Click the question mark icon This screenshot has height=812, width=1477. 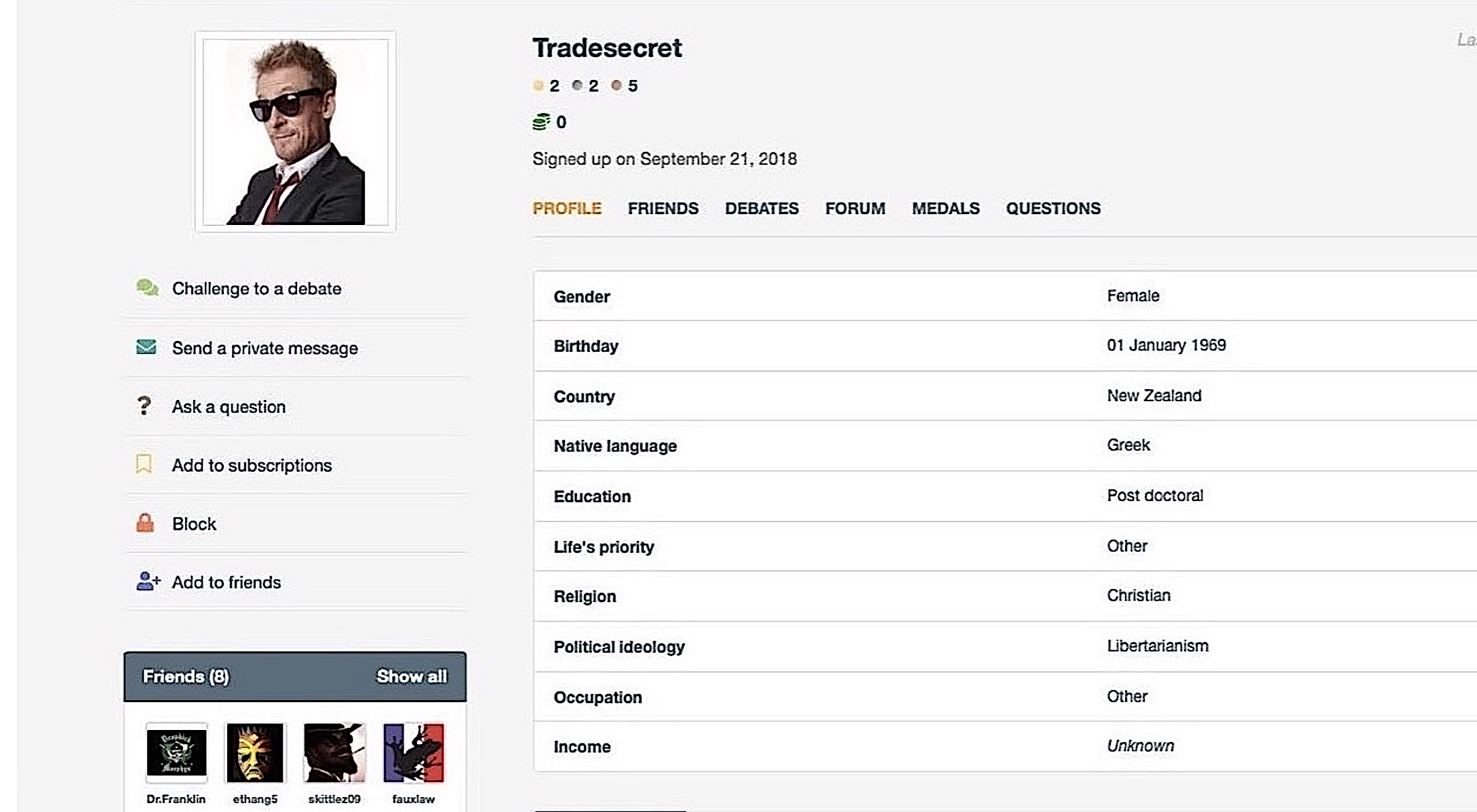point(144,406)
